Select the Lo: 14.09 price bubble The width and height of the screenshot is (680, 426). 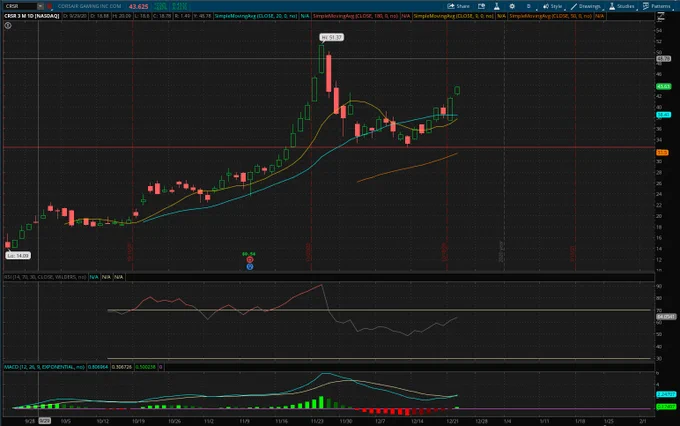(x=18, y=256)
